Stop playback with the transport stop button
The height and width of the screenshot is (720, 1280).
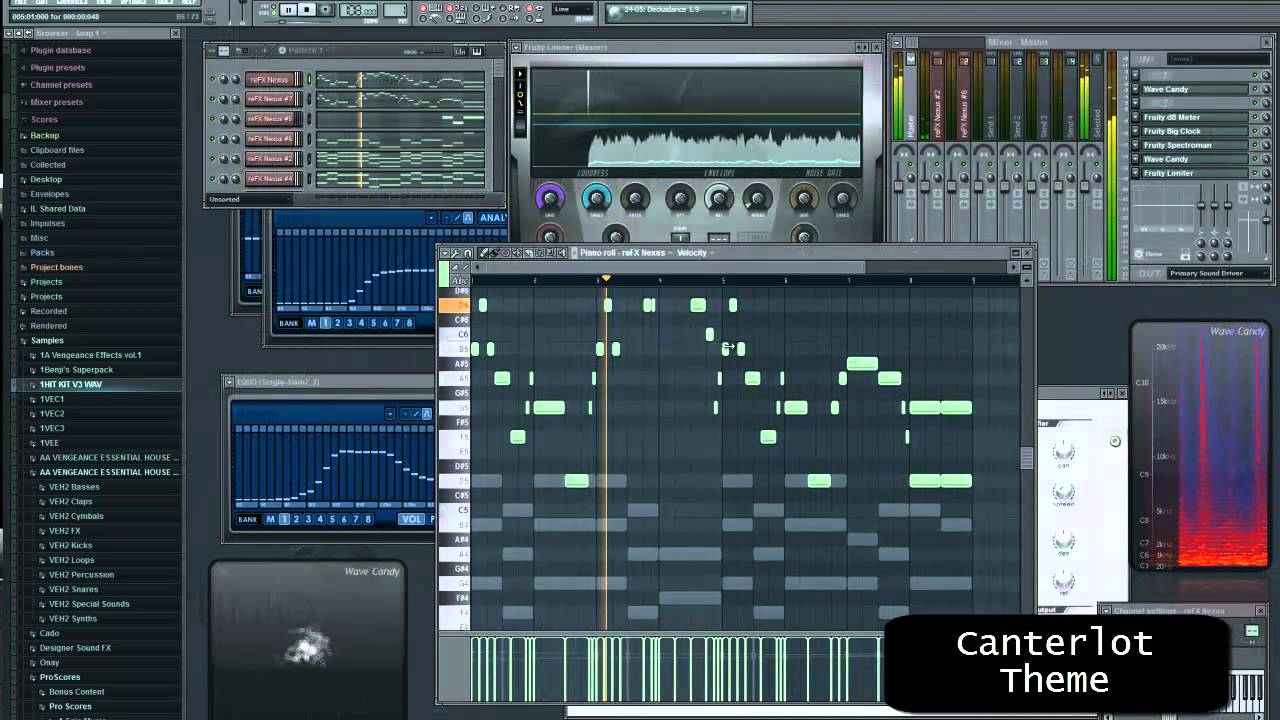(307, 10)
